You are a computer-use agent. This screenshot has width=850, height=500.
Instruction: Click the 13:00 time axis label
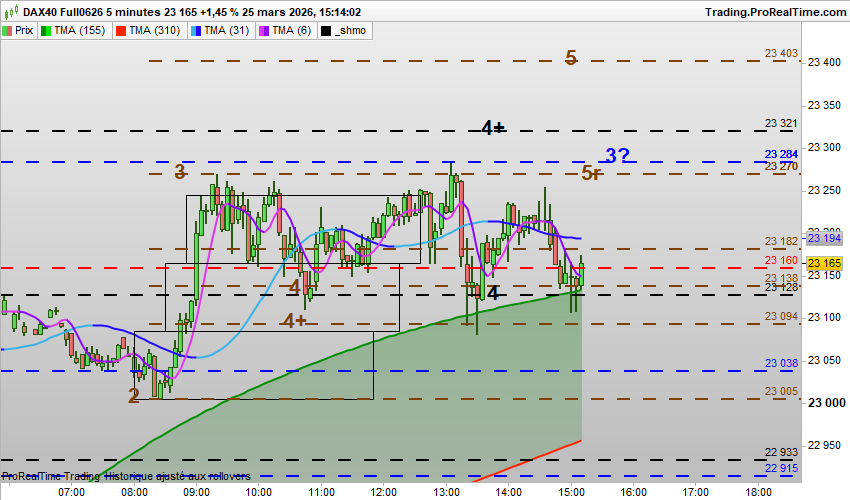(446, 492)
